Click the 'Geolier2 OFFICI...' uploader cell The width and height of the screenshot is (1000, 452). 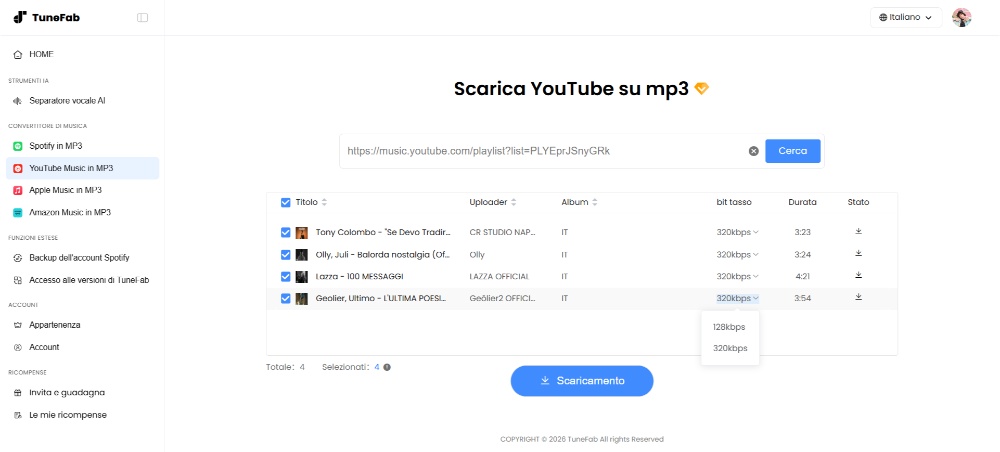(503, 298)
